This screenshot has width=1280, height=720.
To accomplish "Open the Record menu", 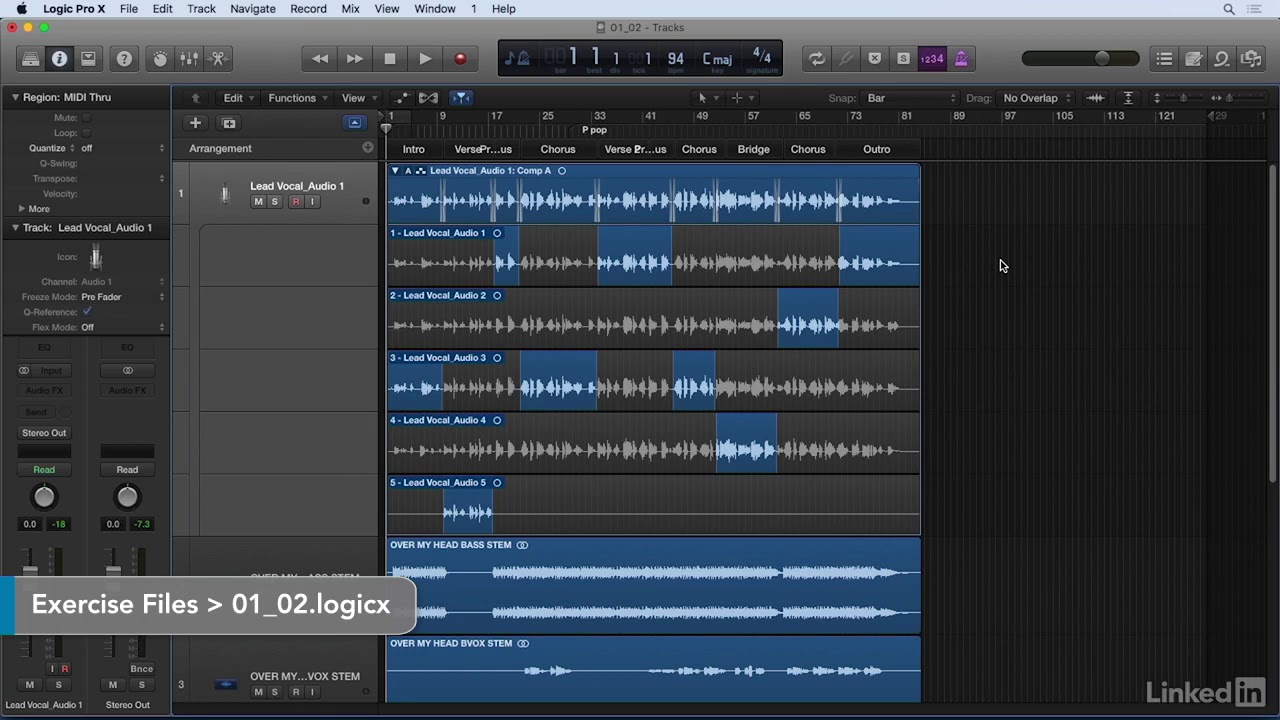I will click(x=308, y=9).
